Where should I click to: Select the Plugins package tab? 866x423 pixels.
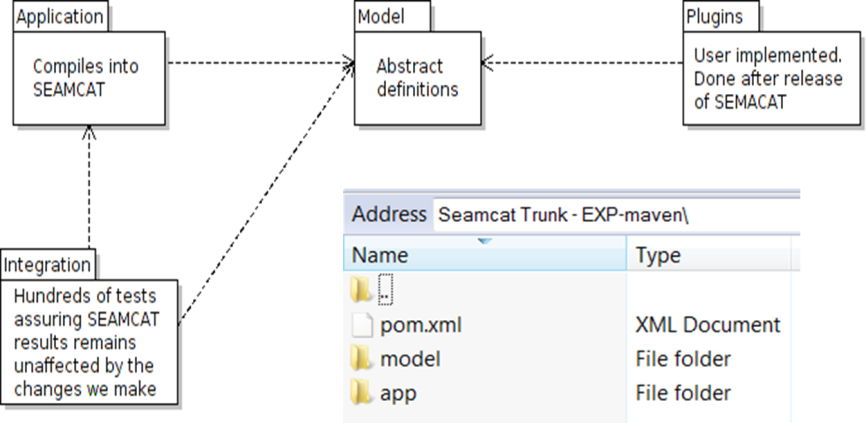point(721,17)
